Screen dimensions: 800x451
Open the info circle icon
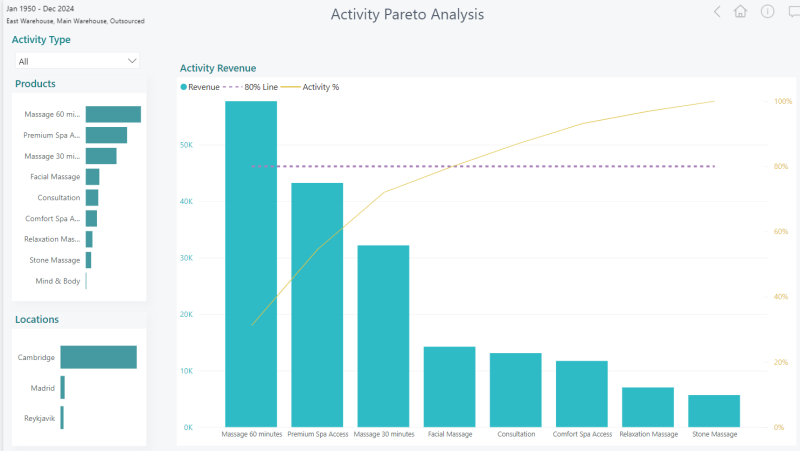tap(767, 11)
